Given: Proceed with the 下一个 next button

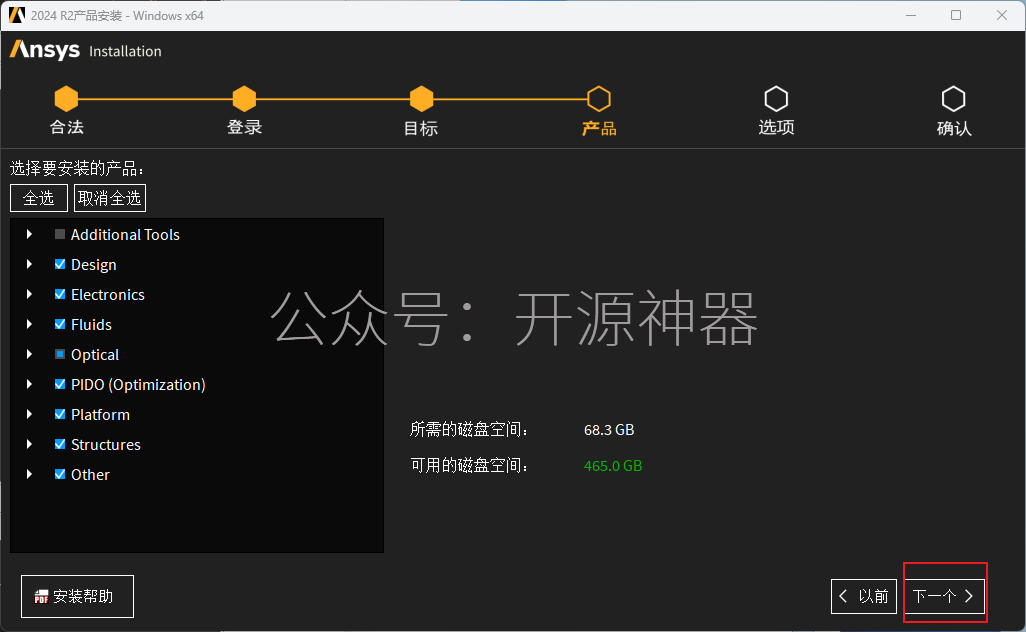Looking at the screenshot, I should point(944,597).
